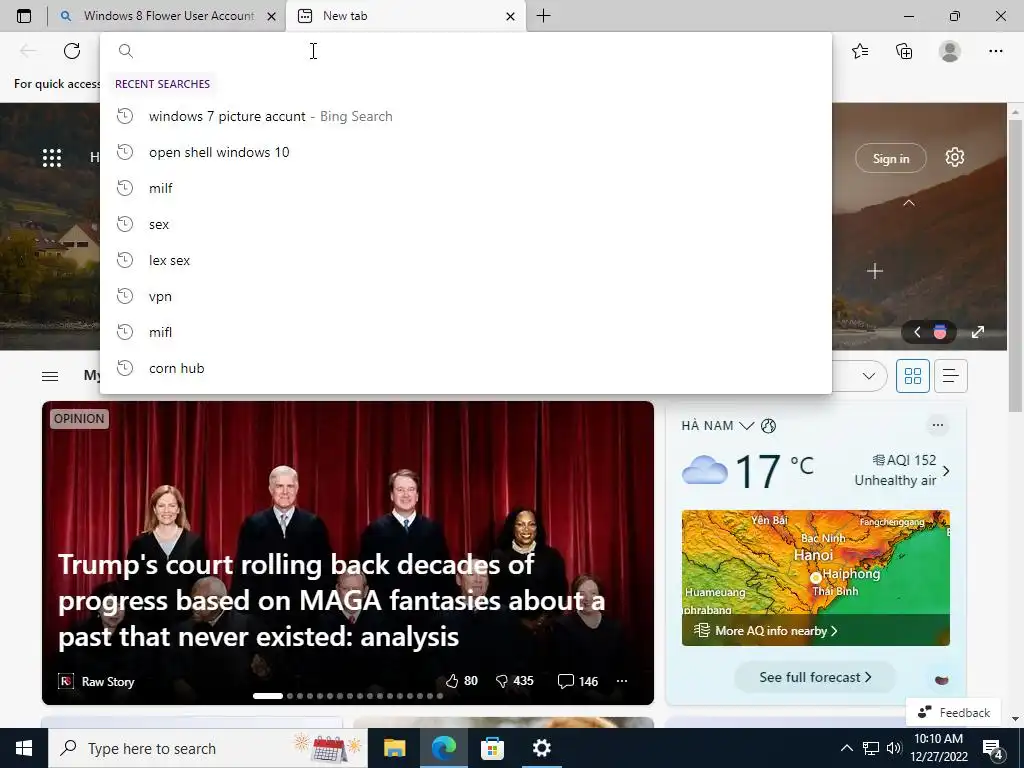Open the Favorites star icon
The height and width of the screenshot is (768, 1024).
point(860,51)
